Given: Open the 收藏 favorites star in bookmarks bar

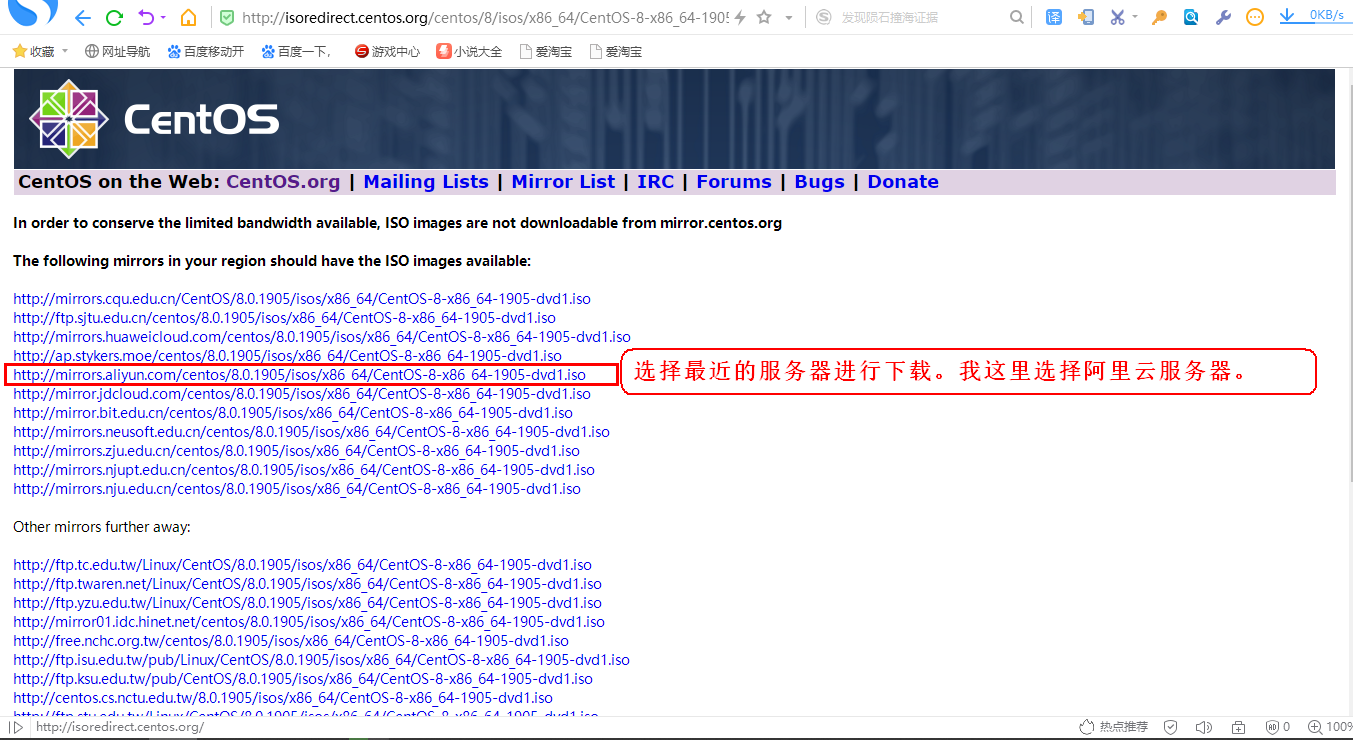Looking at the screenshot, I should click(x=33, y=51).
